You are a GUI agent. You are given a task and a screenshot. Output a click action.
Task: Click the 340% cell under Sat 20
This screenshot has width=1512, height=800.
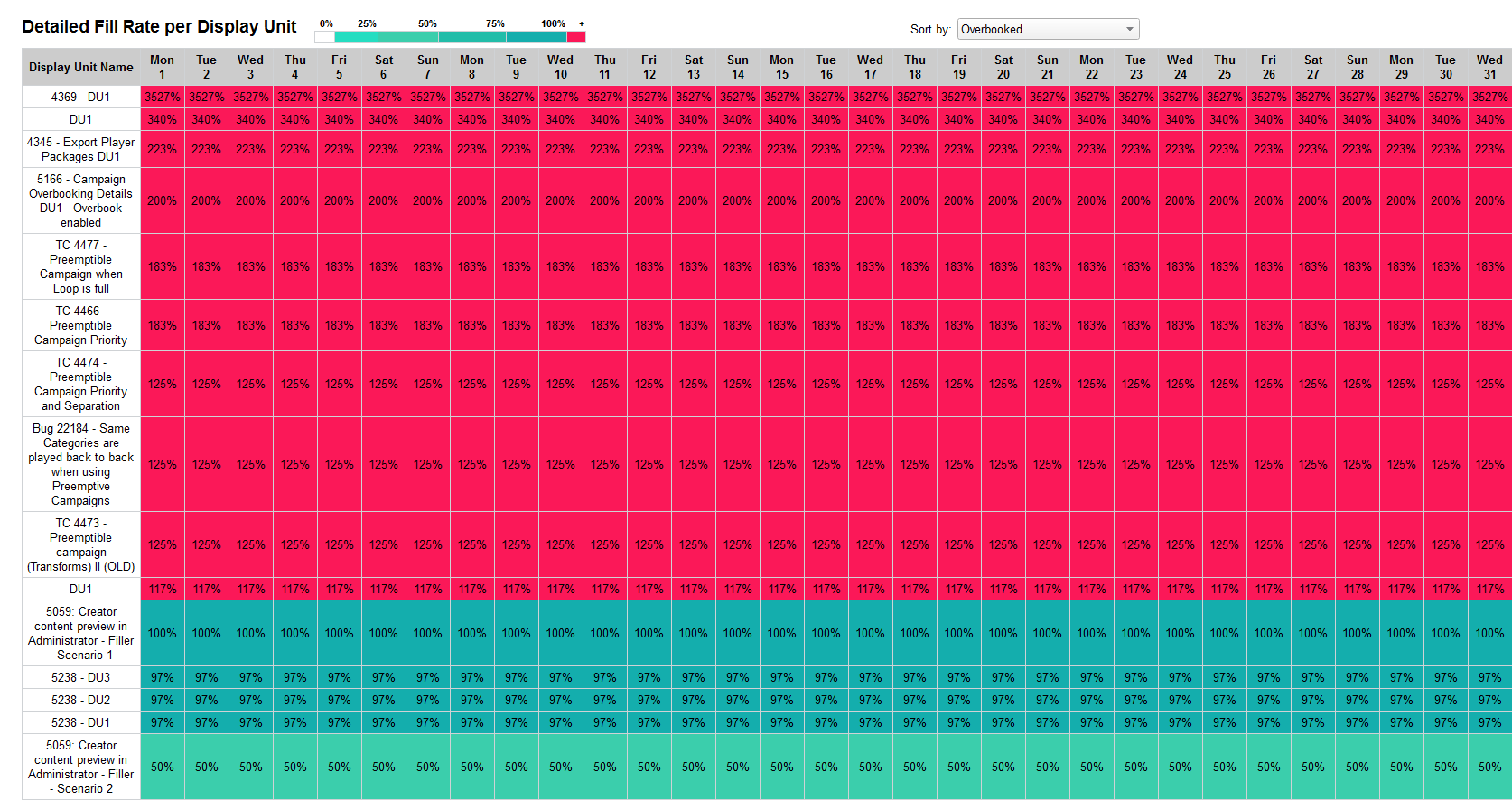click(x=1003, y=119)
